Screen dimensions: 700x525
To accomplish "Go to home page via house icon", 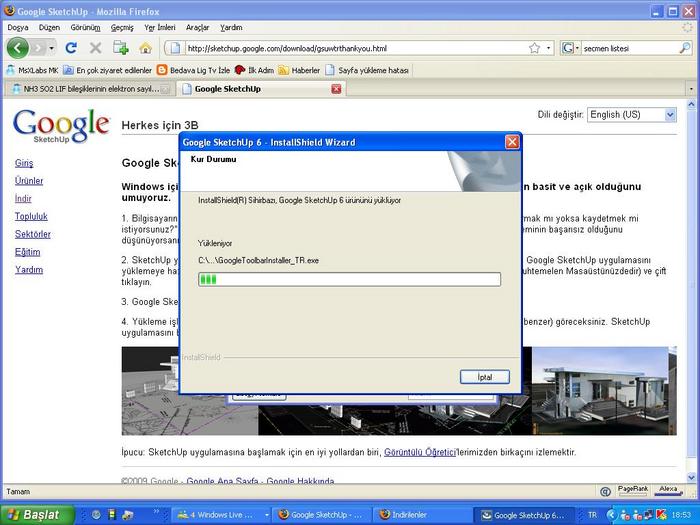I will click(146, 47).
